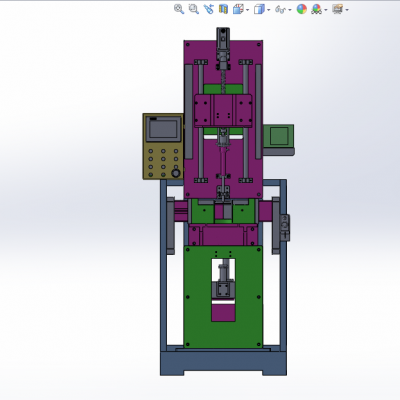Screen dimensions: 400x400
Task: Select the control panel touchscreen in model
Action: click(163, 129)
